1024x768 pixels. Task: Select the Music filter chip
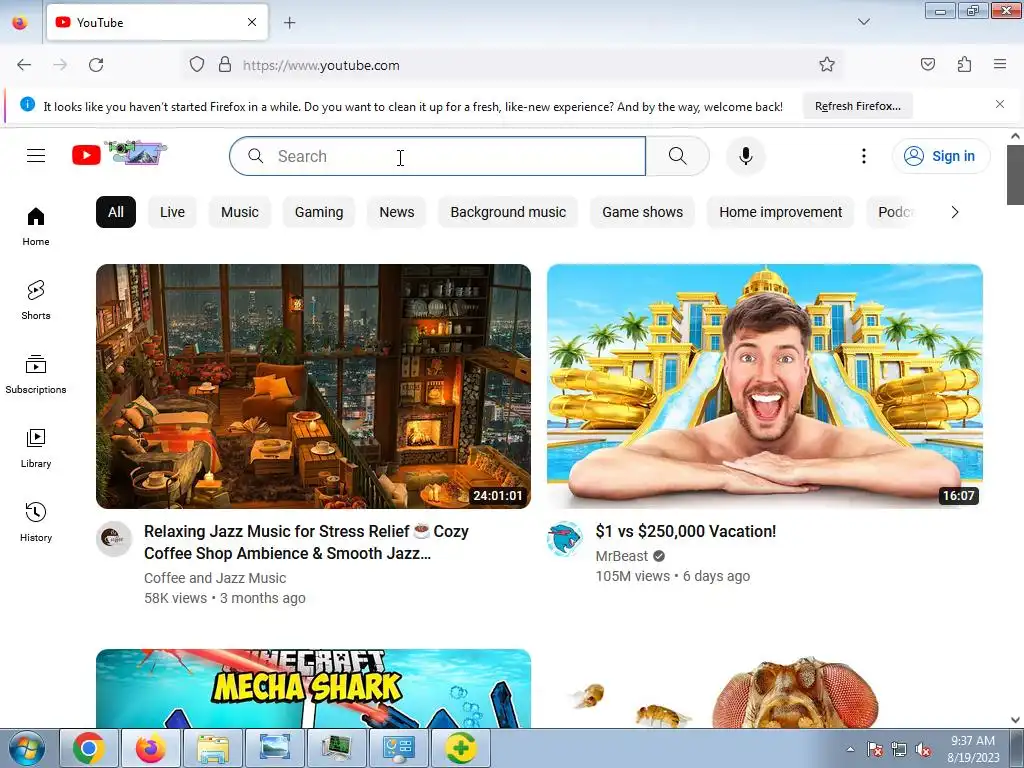[240, 212]
